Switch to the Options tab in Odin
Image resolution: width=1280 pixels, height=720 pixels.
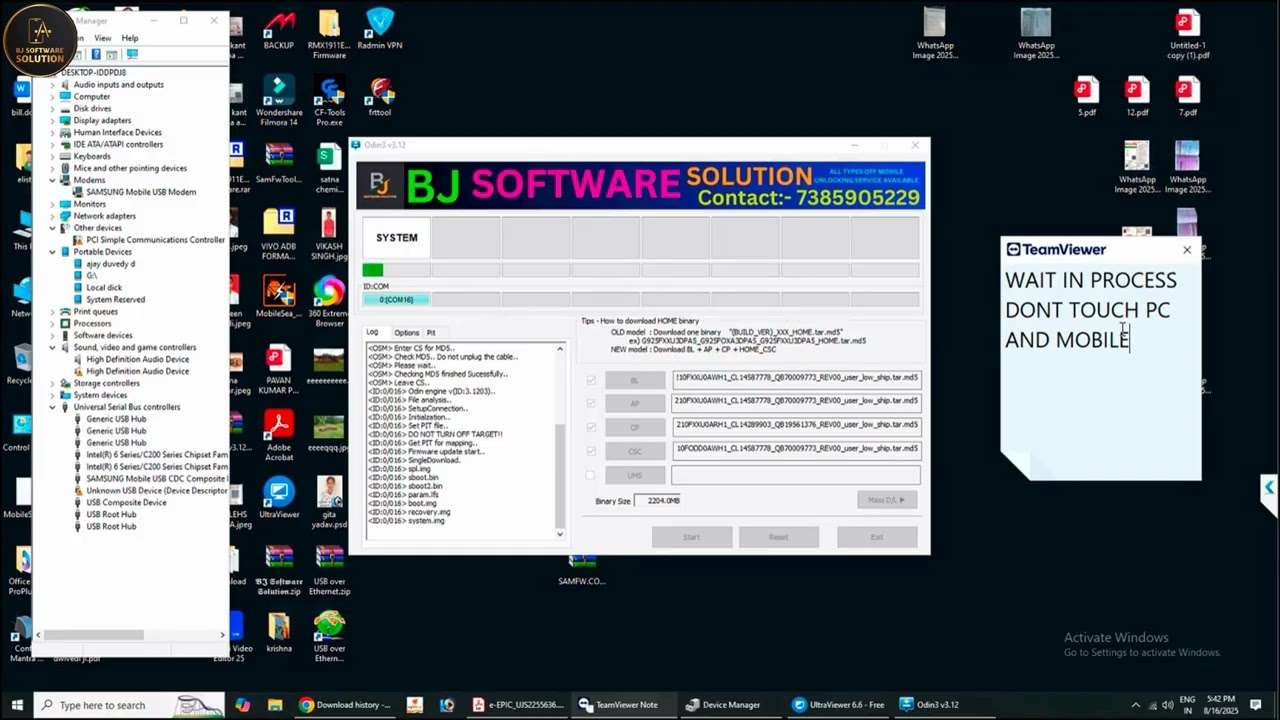coord(406,332)
